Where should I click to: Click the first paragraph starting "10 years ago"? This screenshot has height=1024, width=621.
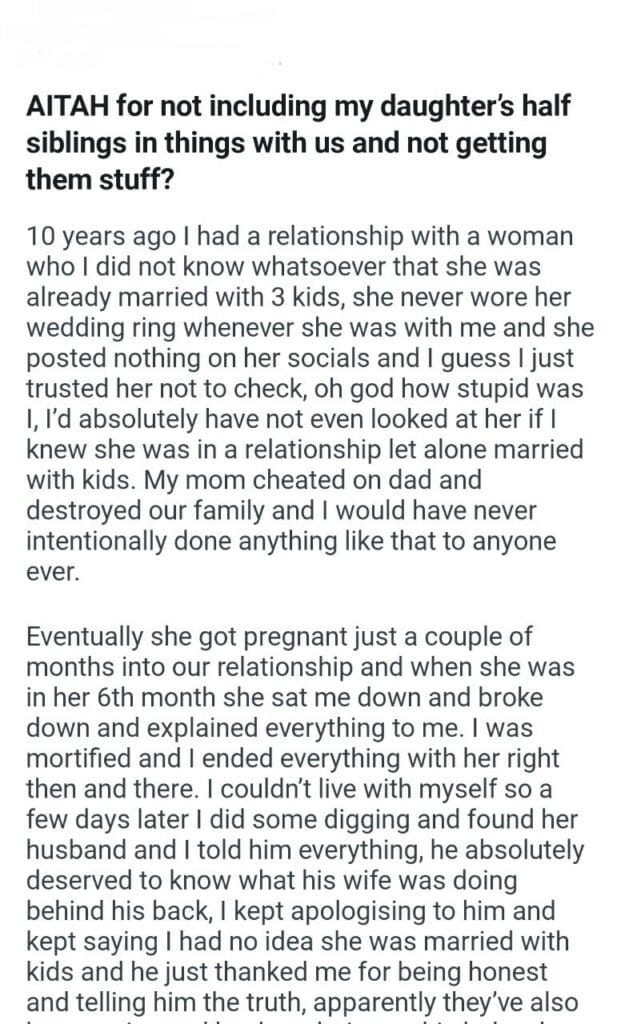click(x=308, y=404)
